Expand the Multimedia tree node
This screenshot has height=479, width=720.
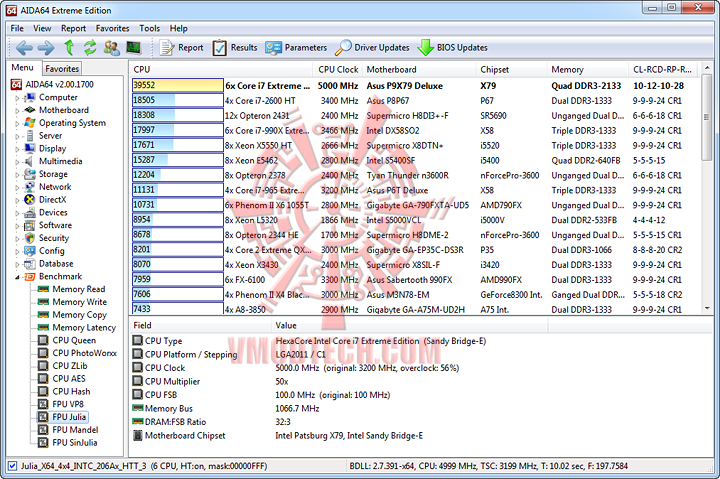click(17, 162)
